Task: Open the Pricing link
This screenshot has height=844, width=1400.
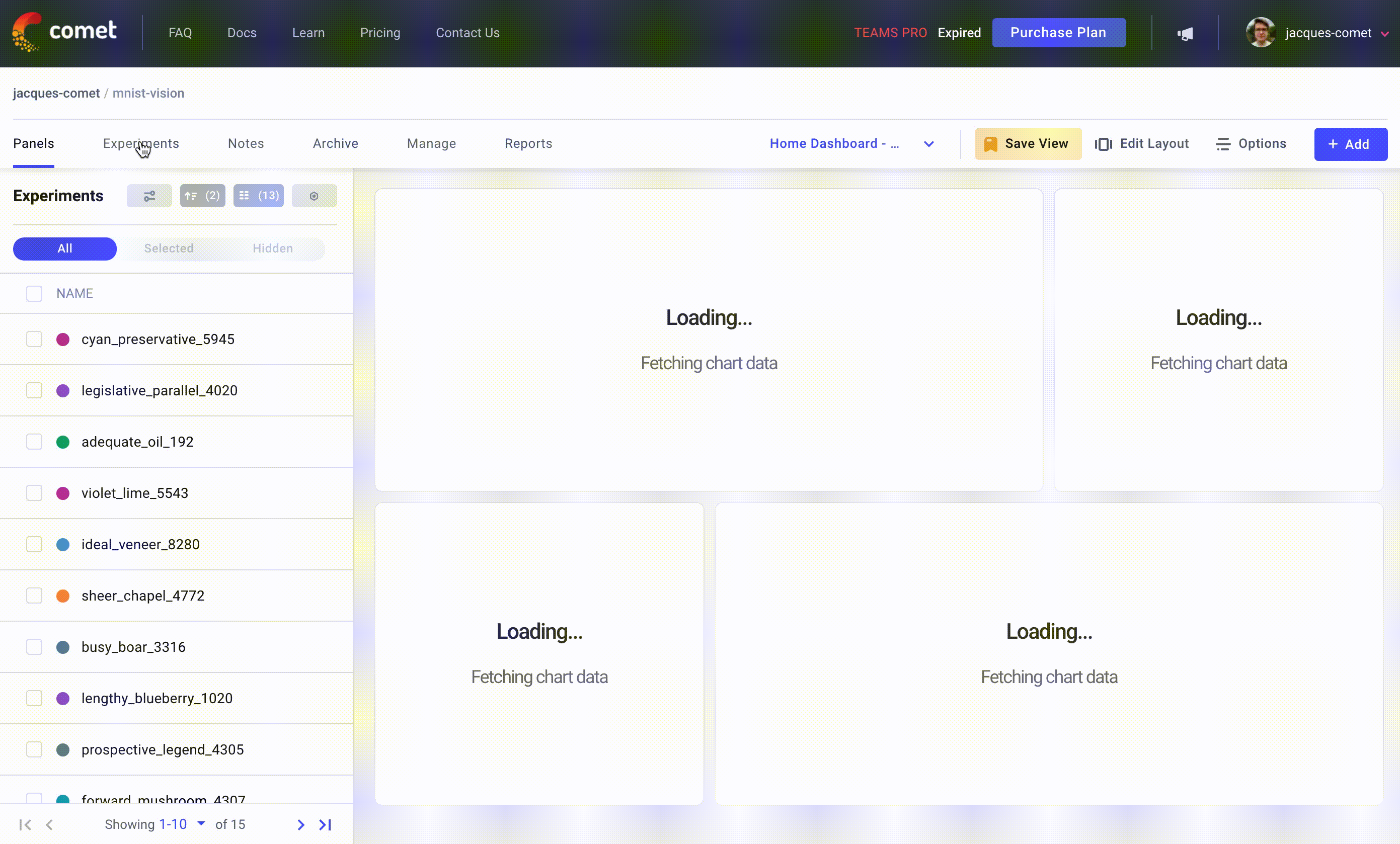Action: [x=380, y=33]
